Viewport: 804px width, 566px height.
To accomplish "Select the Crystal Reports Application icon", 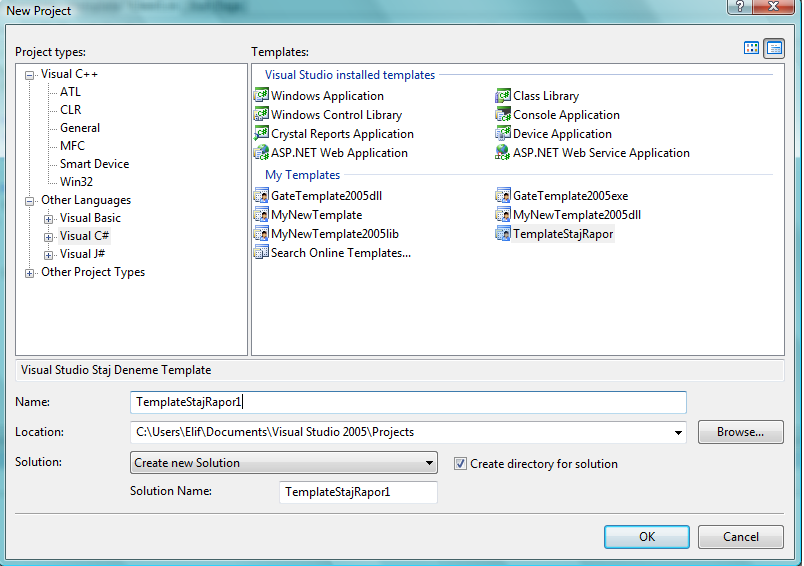I will pyautogui.click(x=262, y=134).
